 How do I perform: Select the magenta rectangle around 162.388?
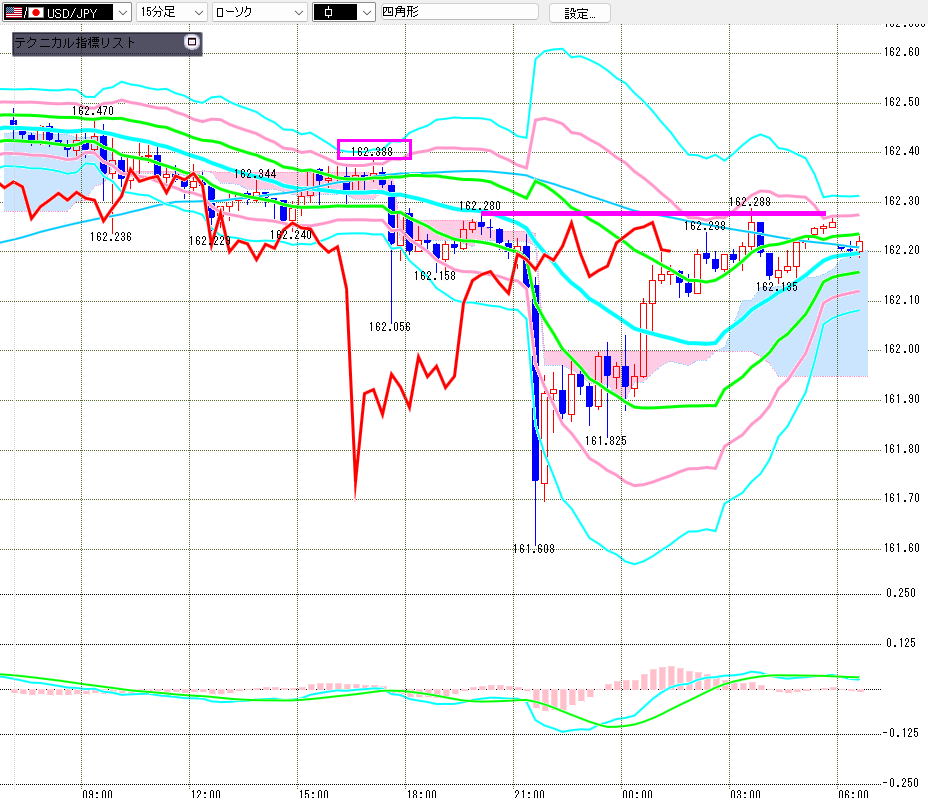click(x=374, y=149)
